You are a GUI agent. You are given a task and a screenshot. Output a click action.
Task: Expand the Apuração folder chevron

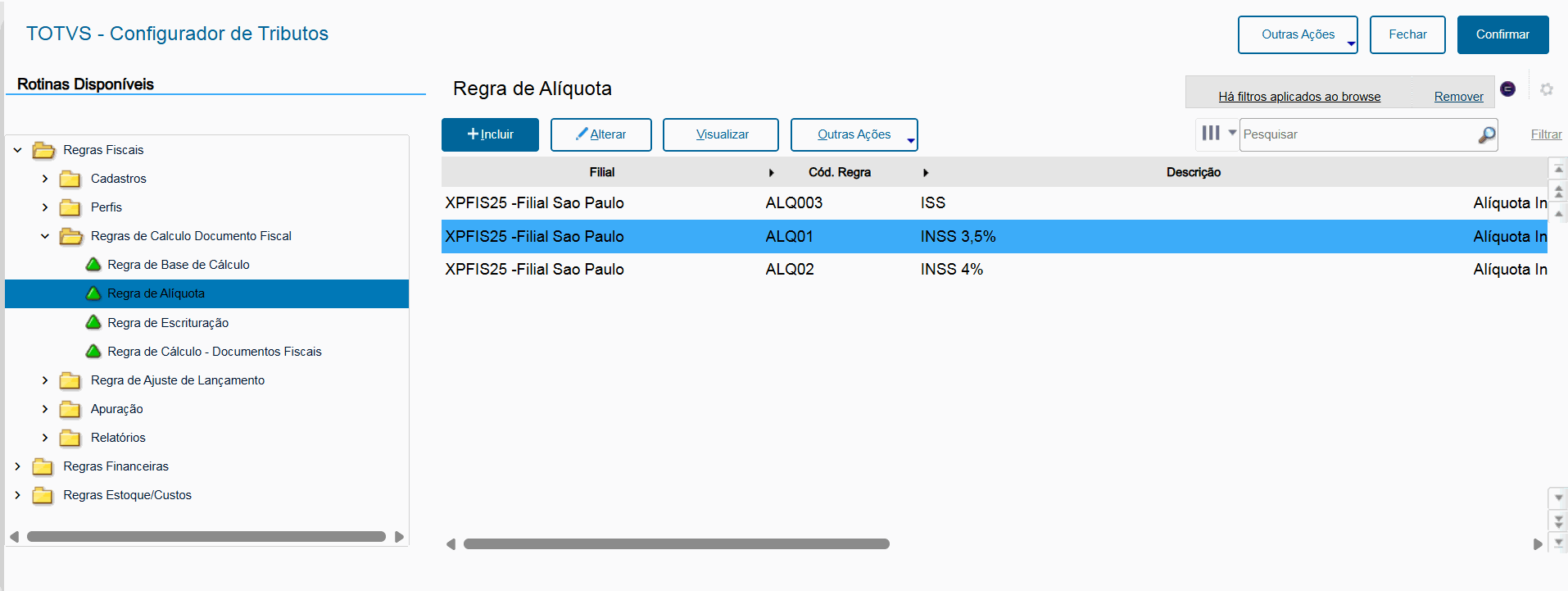[45, 409]
